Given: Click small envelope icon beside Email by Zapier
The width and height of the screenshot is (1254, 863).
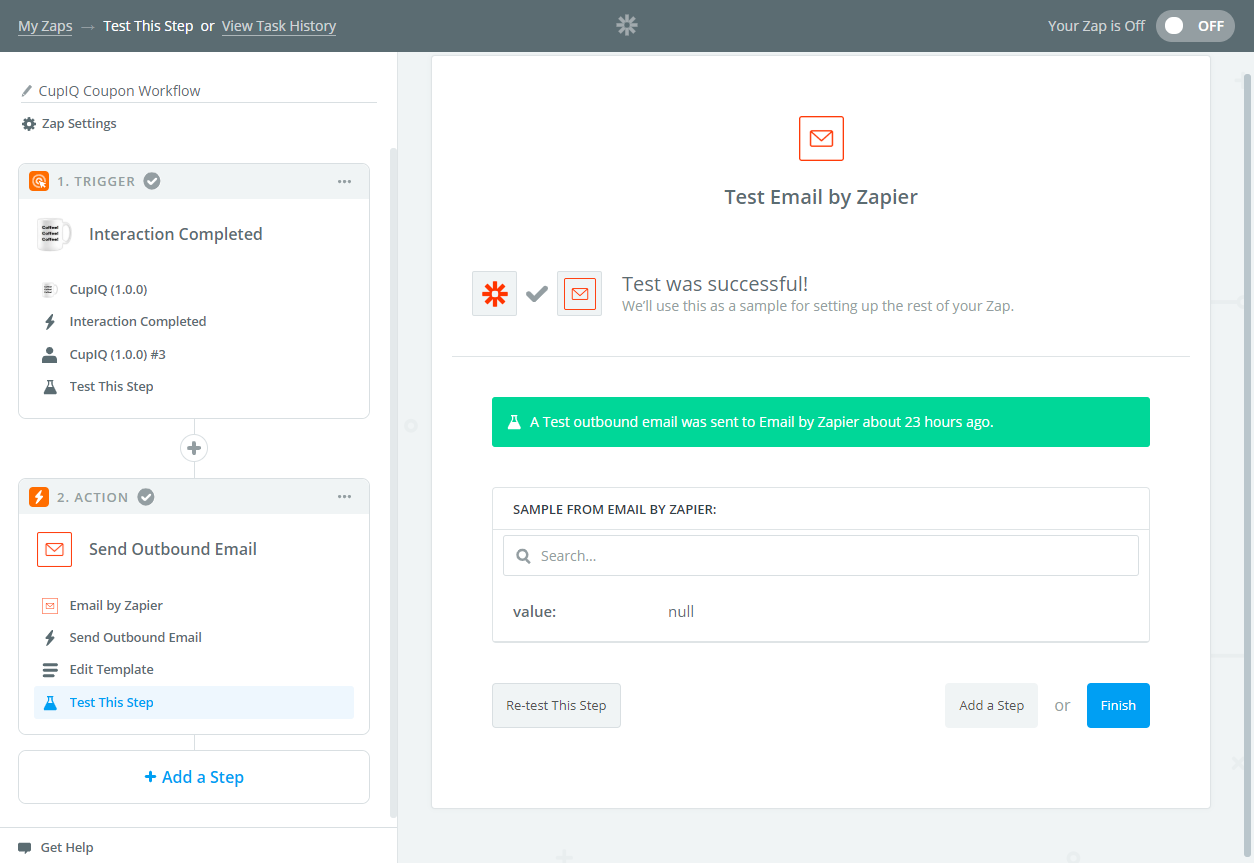Looking at the screenshot, I should [x=49, y=606].
